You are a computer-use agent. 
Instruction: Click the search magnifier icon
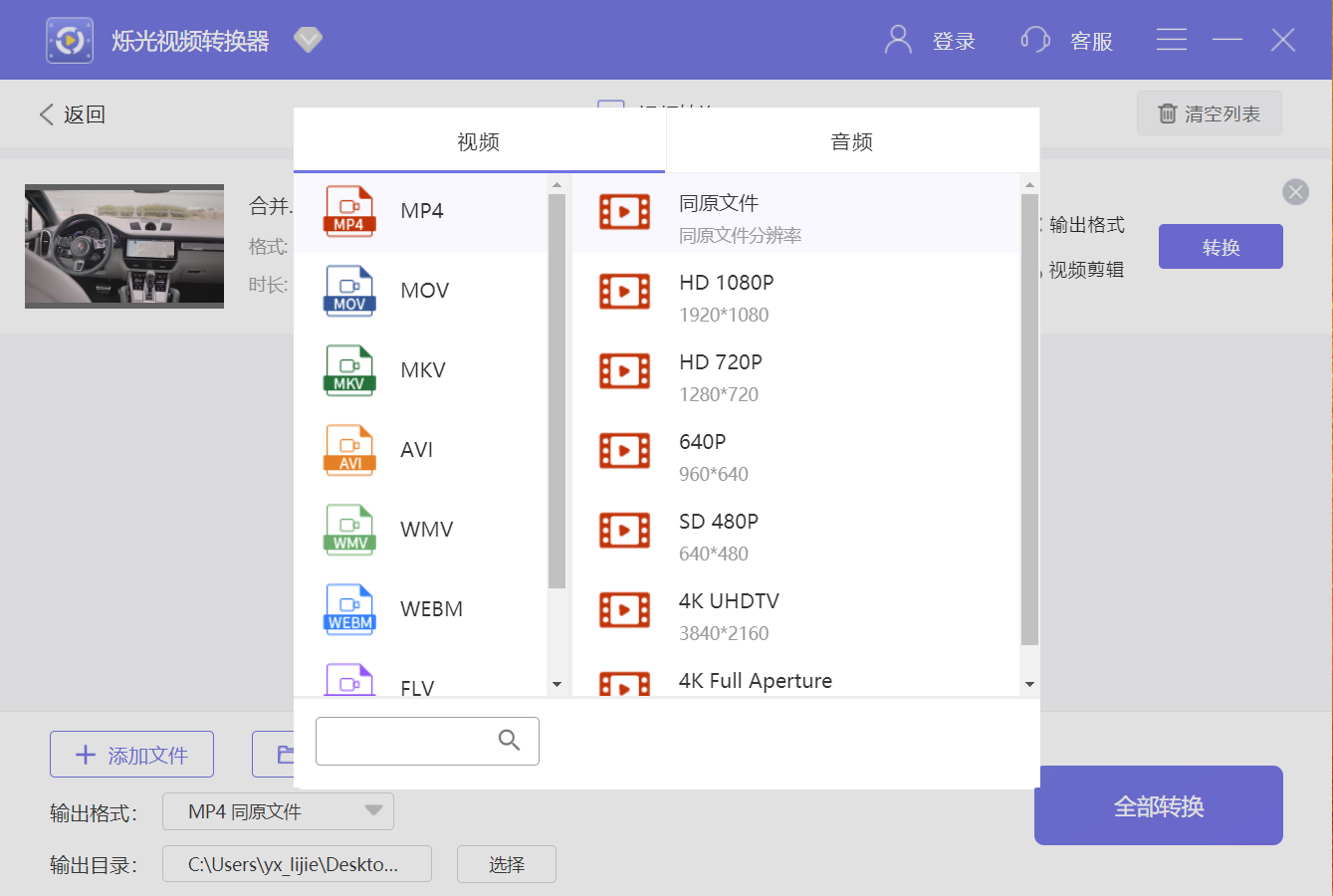(509, 741)
